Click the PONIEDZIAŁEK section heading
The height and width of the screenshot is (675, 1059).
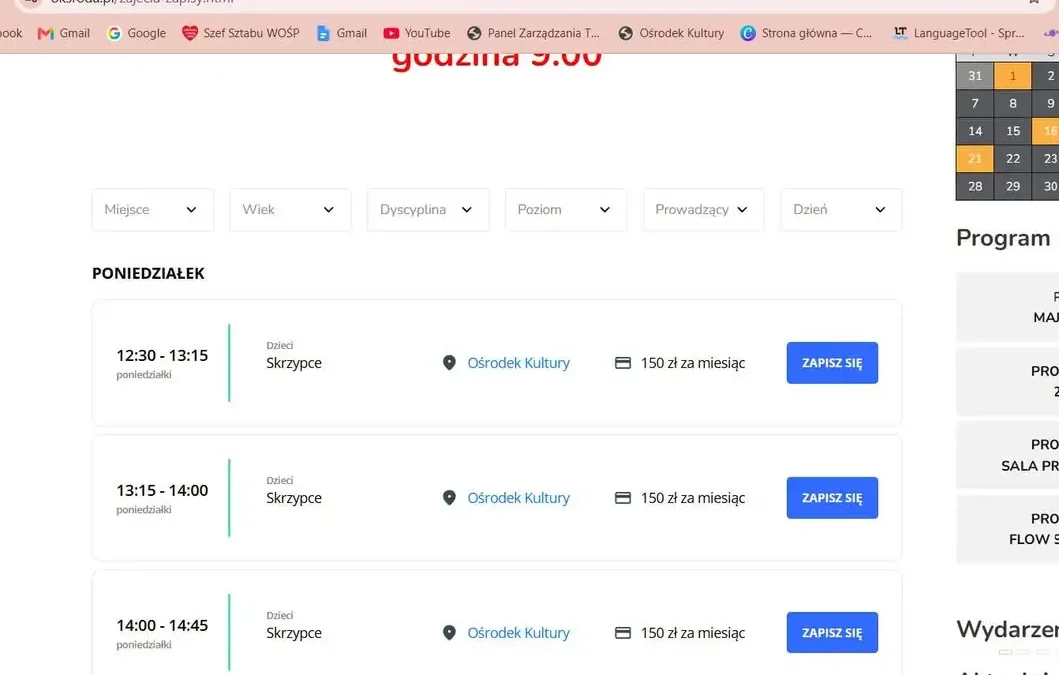point(149,274)
